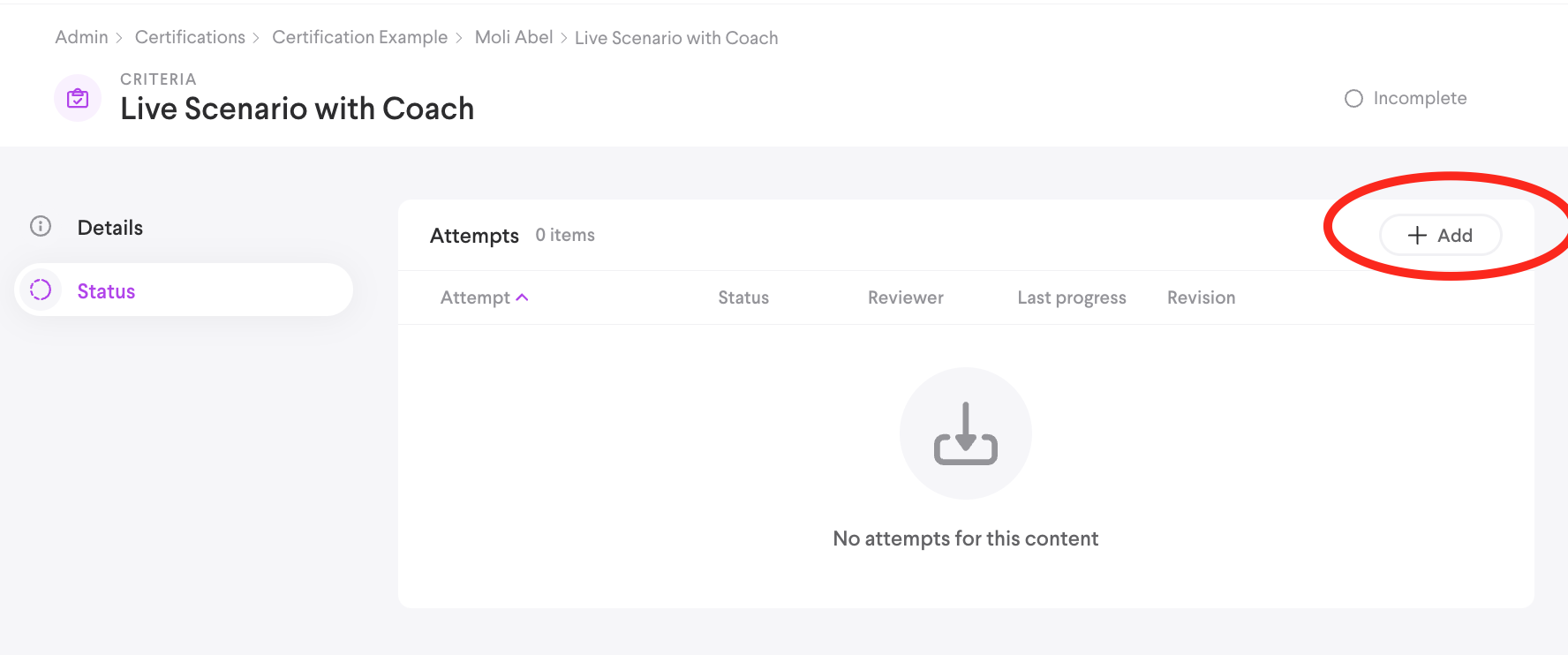
Task: Click the empty attempts inbox download icon
Action: [x=965, y=433]
